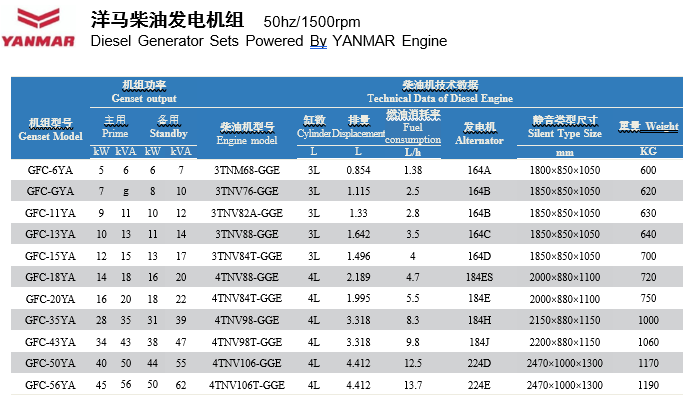Click engine model 3TNV84T-GGE

(x=247, y=256)
